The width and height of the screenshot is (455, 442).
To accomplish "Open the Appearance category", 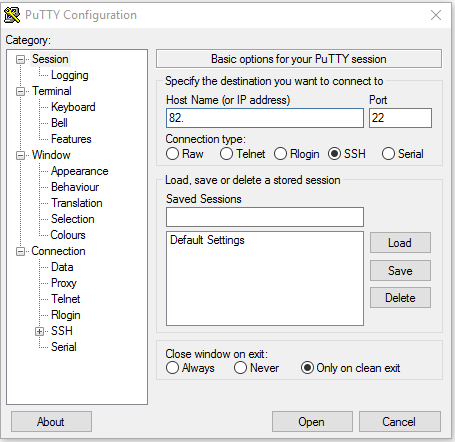I will click(80, 171).
